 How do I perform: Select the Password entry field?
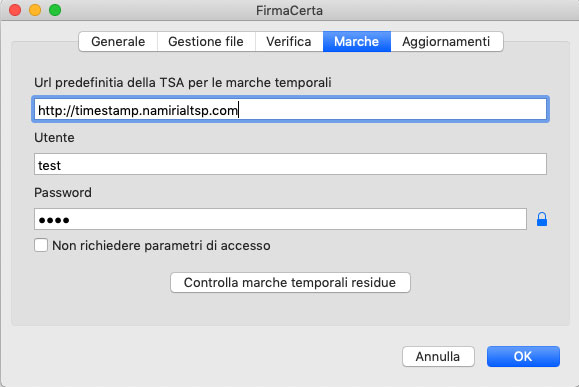click(x=280, y=219)
